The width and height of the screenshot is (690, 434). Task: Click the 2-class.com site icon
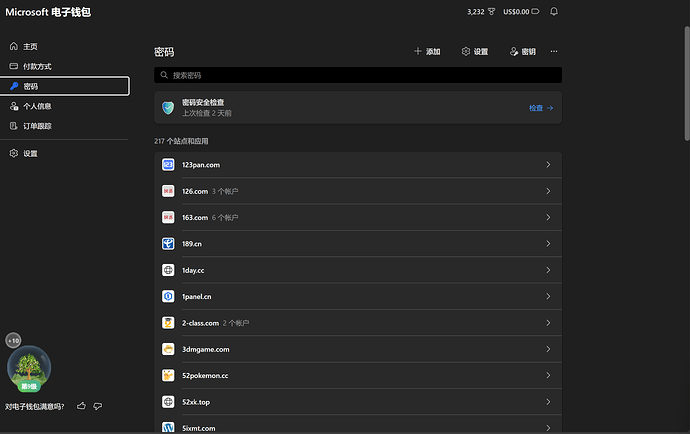coord(168,323)
